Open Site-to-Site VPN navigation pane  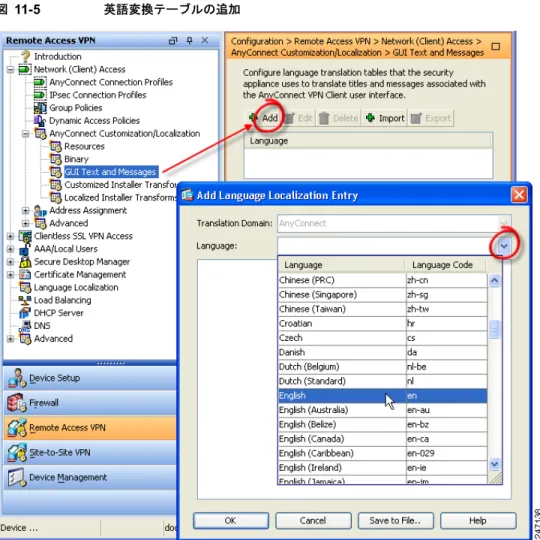tap(90, 453)
